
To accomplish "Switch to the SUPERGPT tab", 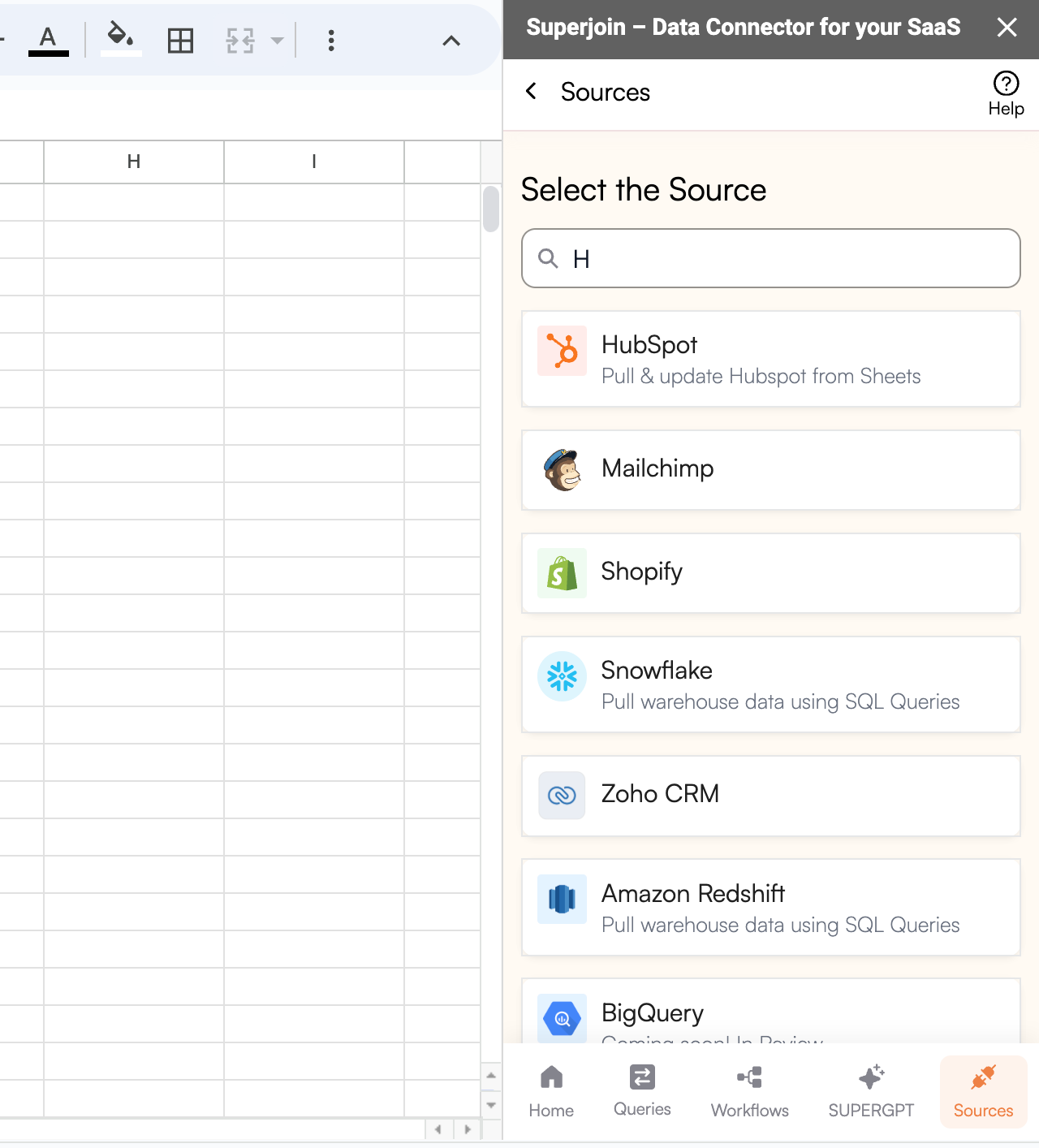I will [x=871, y=1092].
